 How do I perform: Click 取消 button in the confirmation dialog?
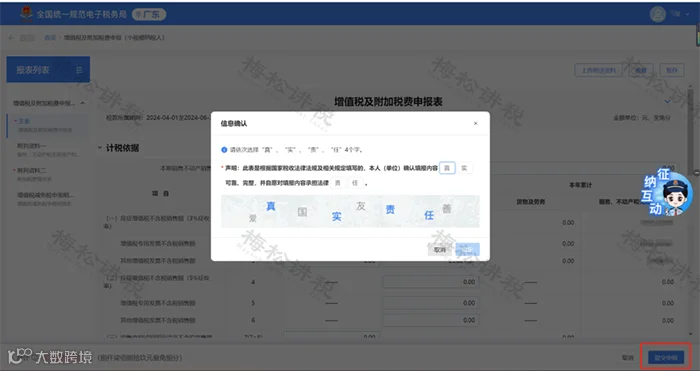pos(440,250)
